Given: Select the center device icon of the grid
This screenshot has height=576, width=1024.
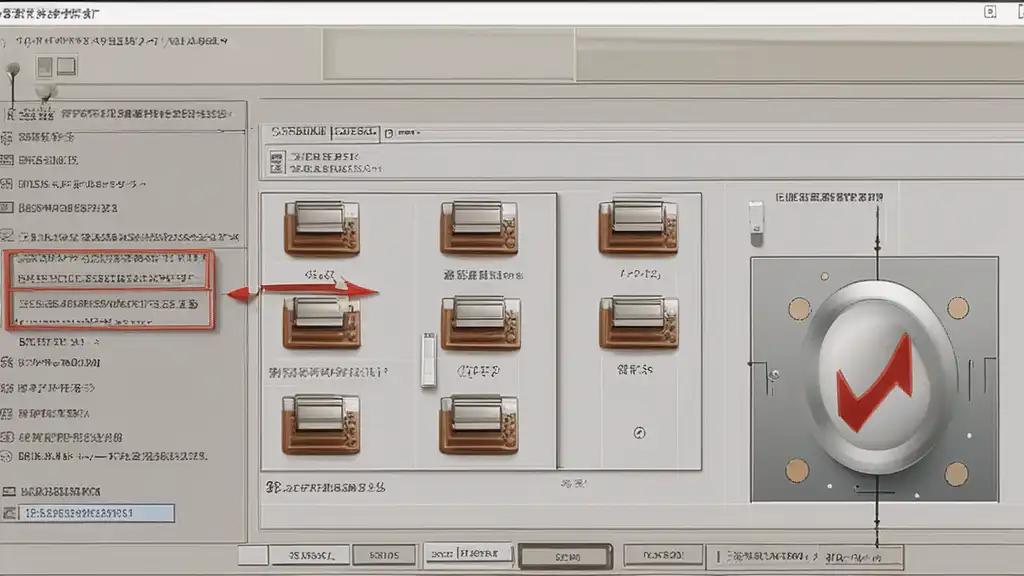Looking at the screenshot, I should click(x=481, y=323).
